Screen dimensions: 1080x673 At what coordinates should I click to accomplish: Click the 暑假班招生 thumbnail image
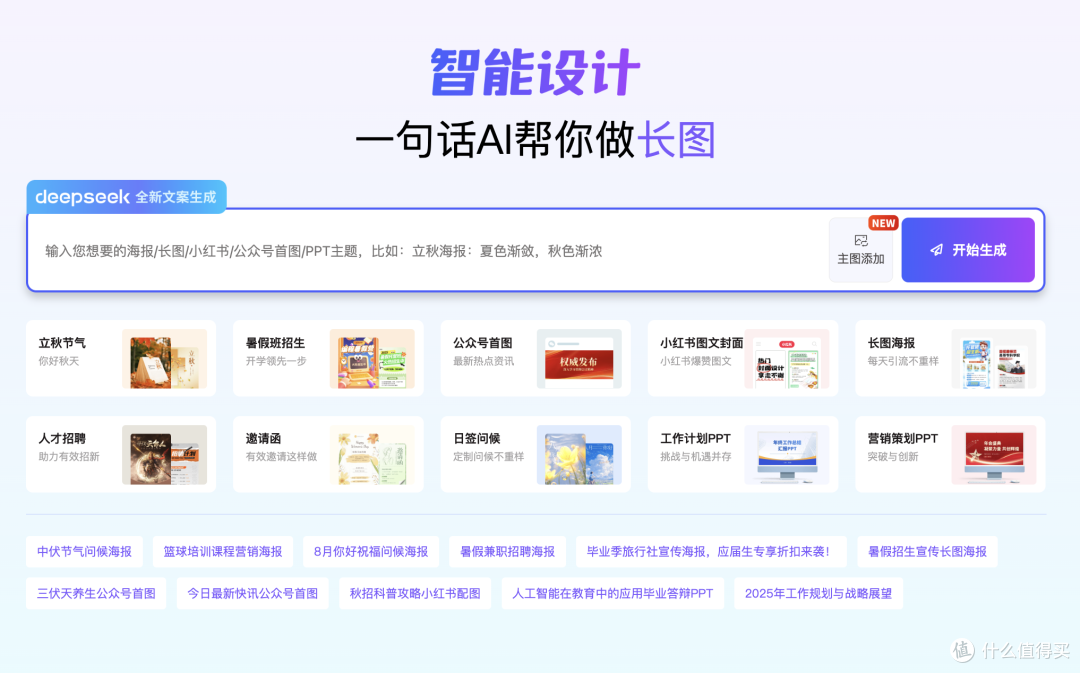[x=372, y=358]
